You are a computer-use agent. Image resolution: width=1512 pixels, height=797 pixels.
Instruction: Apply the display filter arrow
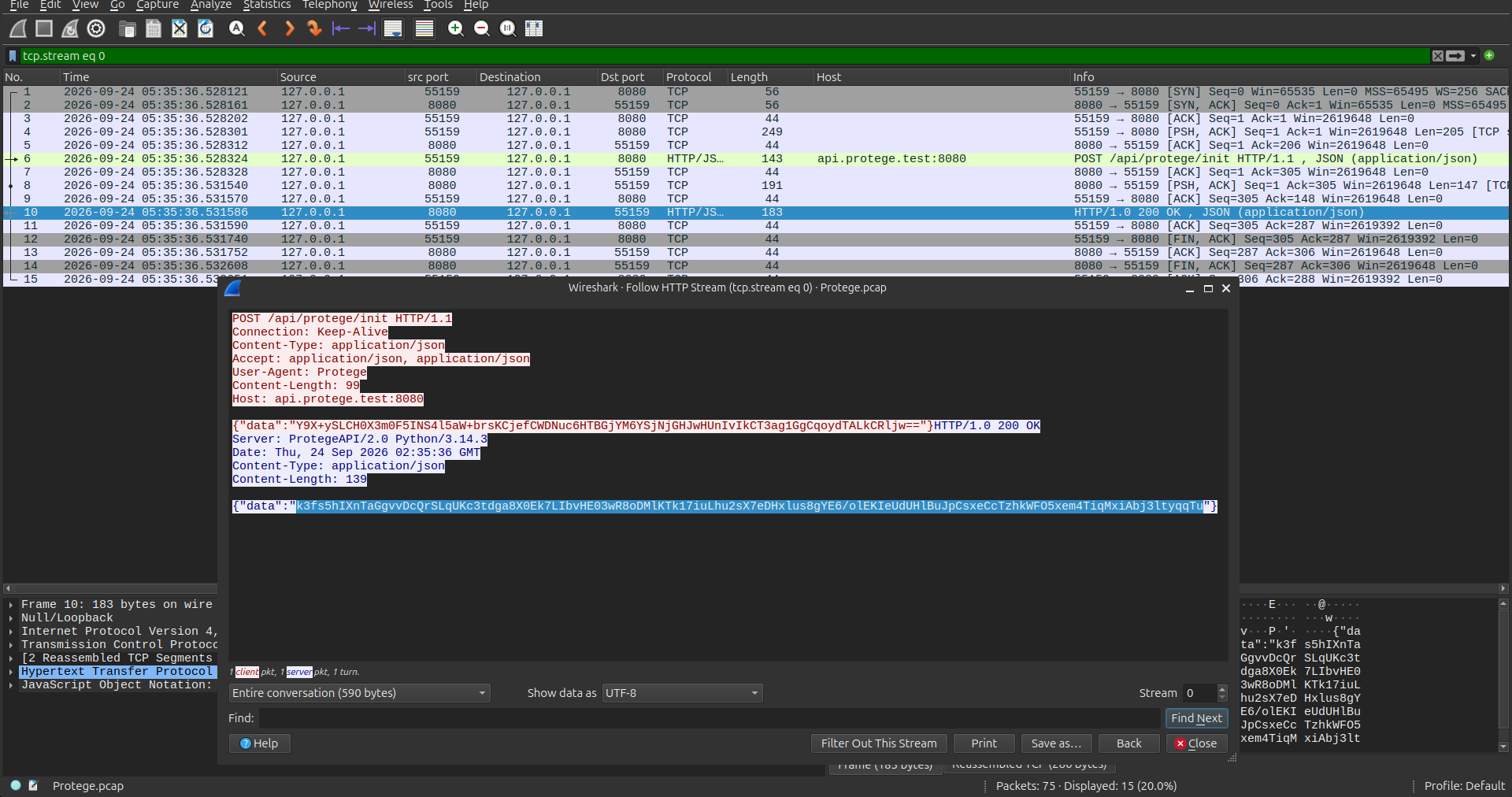1455,56
